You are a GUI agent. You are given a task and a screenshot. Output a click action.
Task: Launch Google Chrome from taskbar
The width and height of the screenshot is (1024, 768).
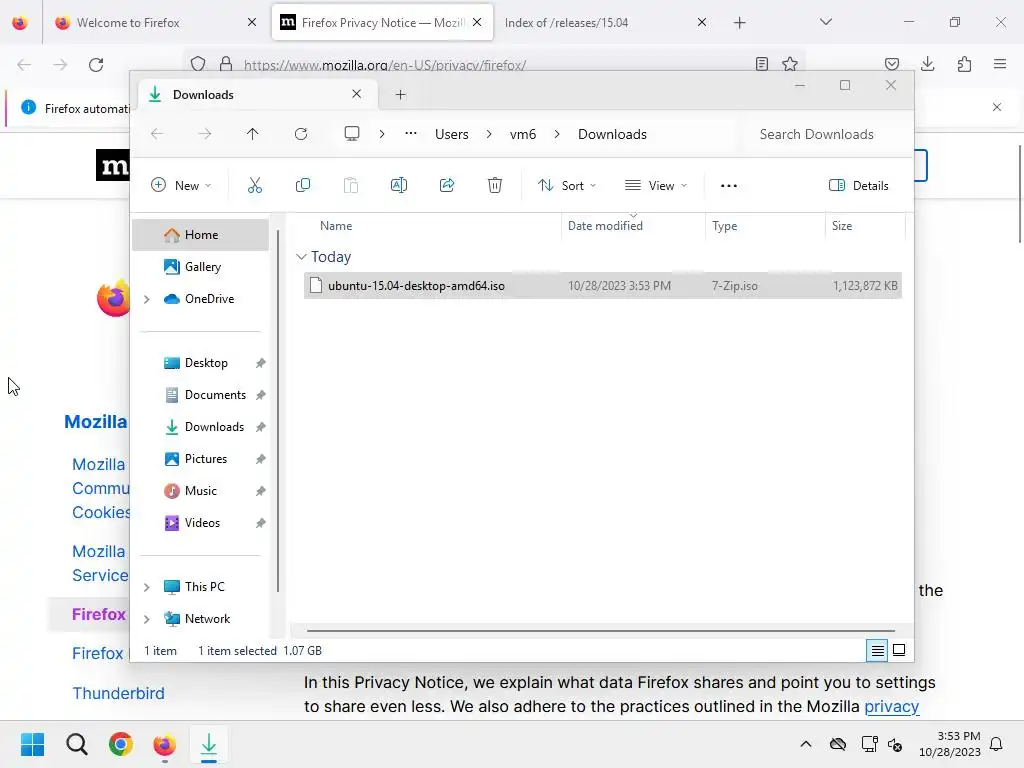(x=121, y=744)
